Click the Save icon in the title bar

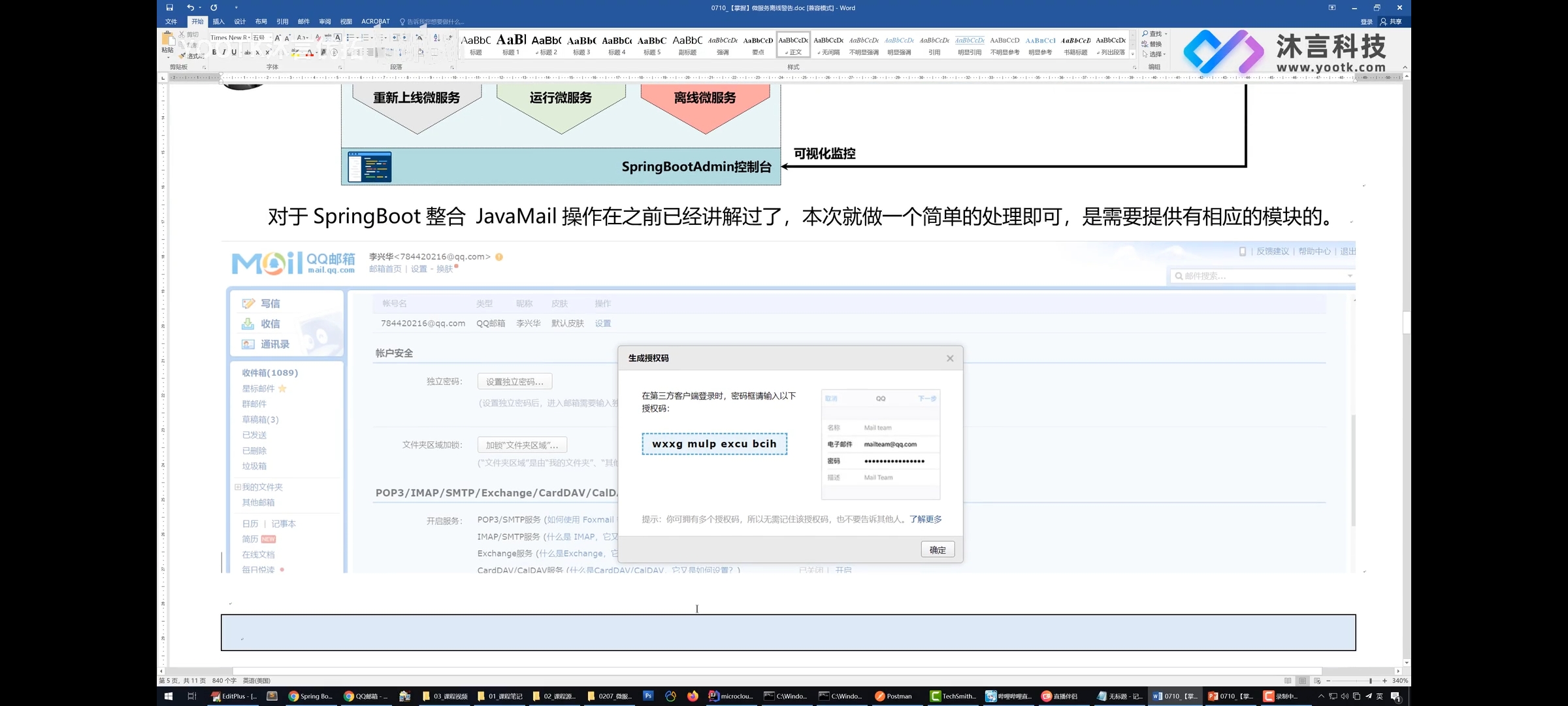169,8
